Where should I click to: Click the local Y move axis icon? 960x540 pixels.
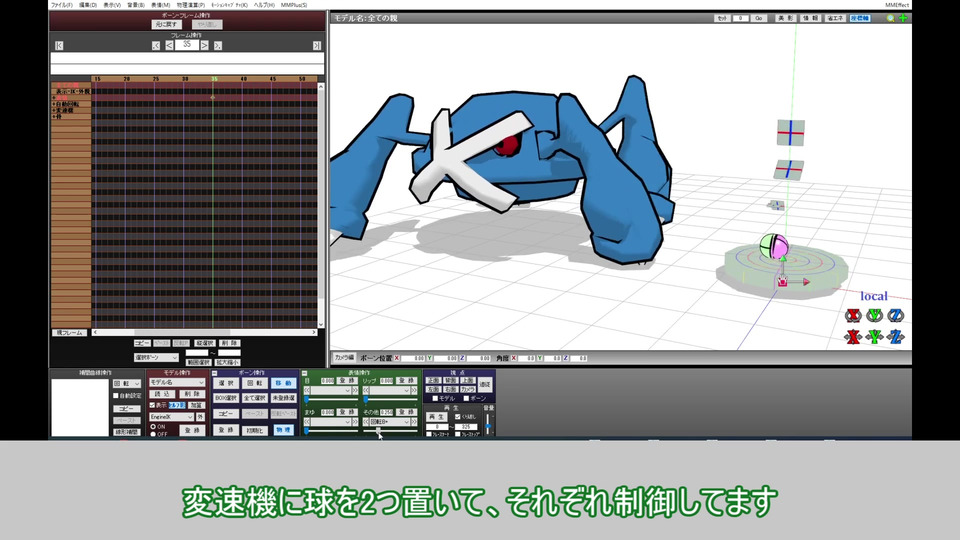point(874,337)
